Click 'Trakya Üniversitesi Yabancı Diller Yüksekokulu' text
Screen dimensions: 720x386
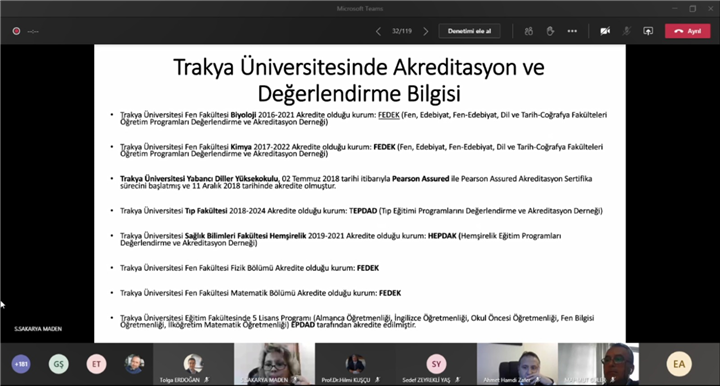(199, 179)
